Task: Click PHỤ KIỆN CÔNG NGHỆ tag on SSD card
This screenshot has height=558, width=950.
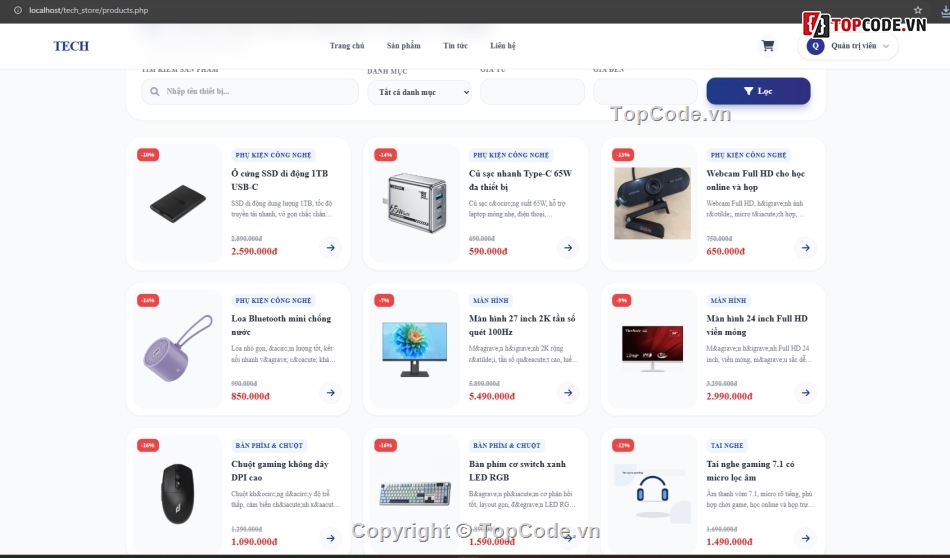Action: click(x=273, y=155)
